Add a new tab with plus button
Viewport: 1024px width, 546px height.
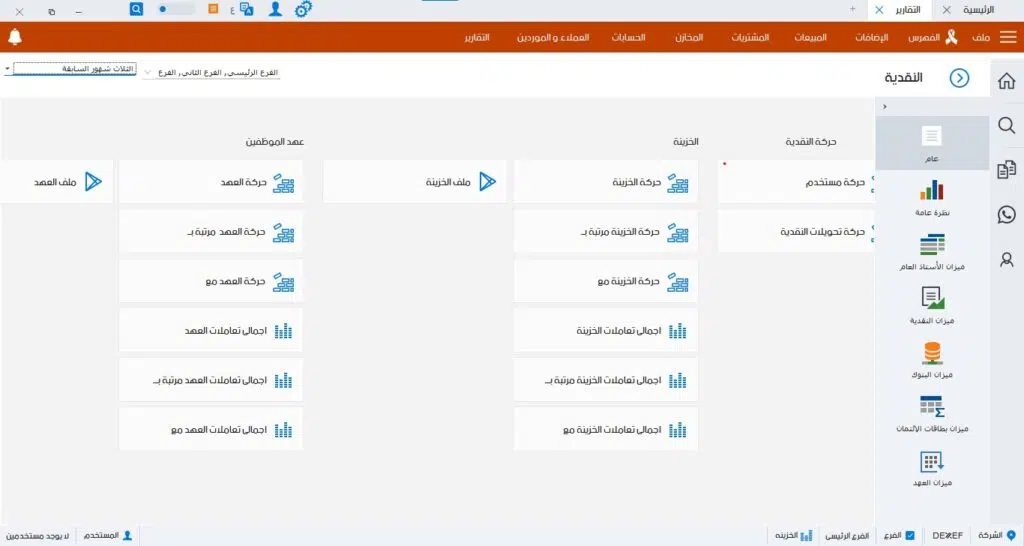(x=852, y=9)
